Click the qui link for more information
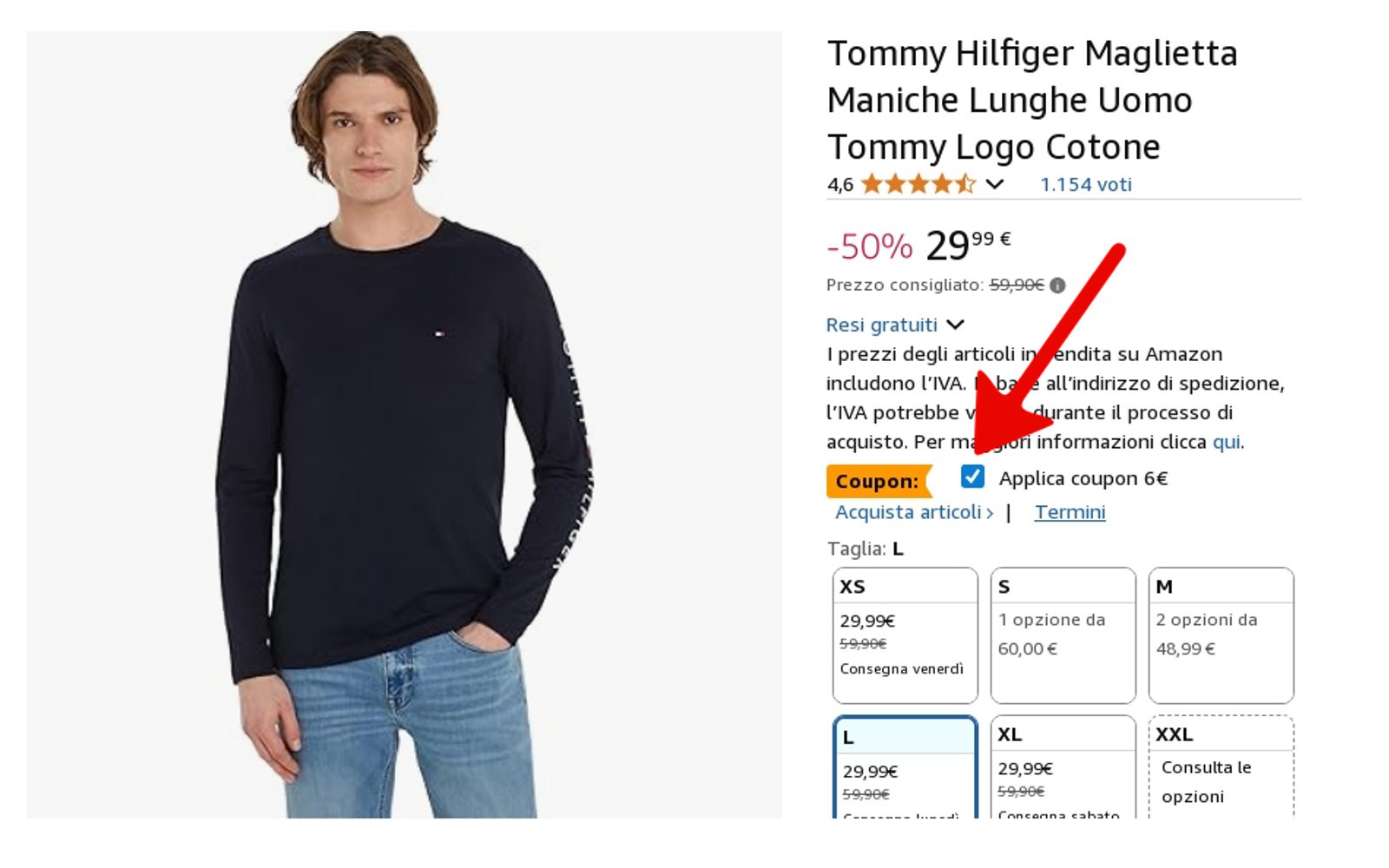 coord(1226,442)
